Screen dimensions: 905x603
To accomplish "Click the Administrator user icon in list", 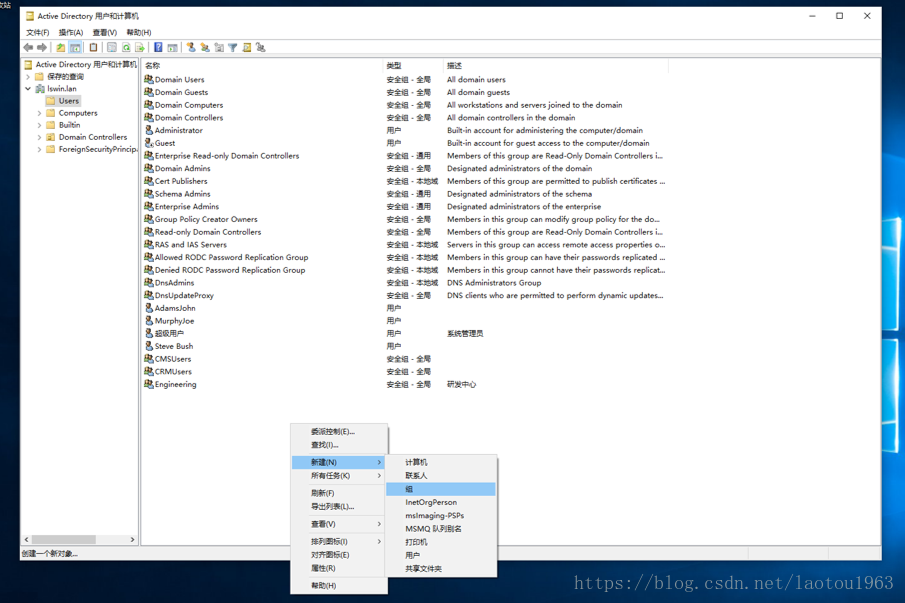I will tap(149, 130).
